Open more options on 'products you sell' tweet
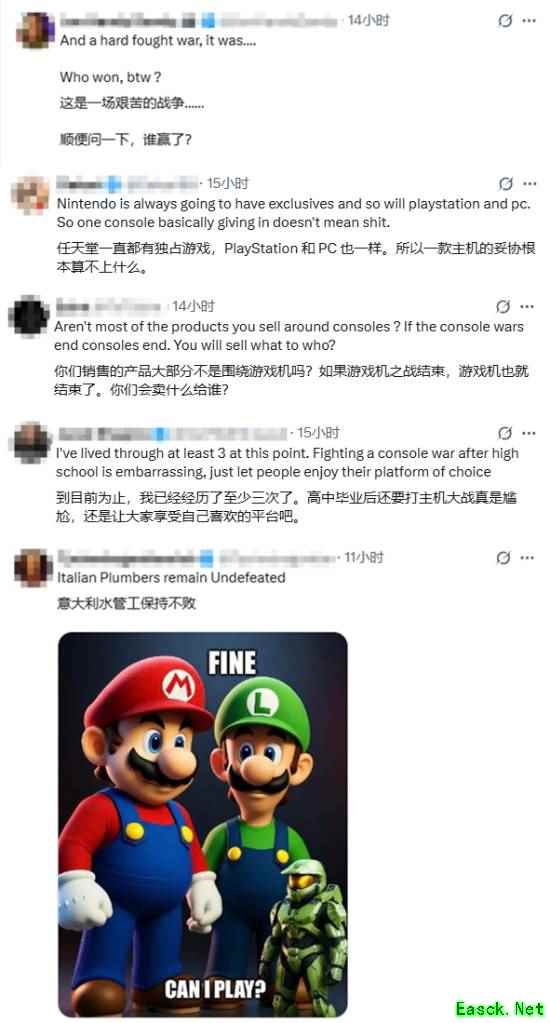The width and height of the screenshot is (550, 1023). (527, 306)
